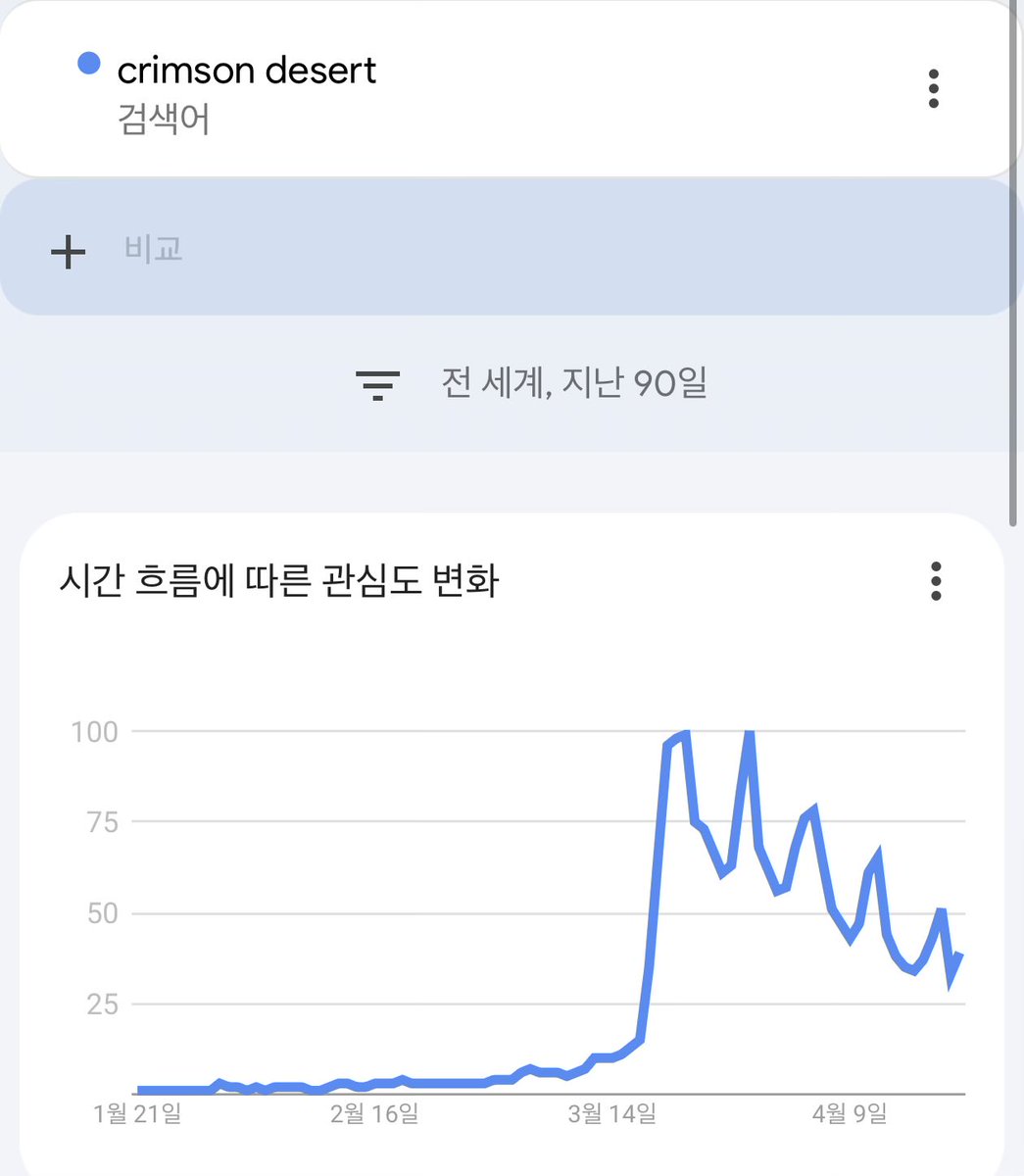Click the 100 value on the y-axis
Screen dimensions: 1024x1176
[x=95, y=731]
